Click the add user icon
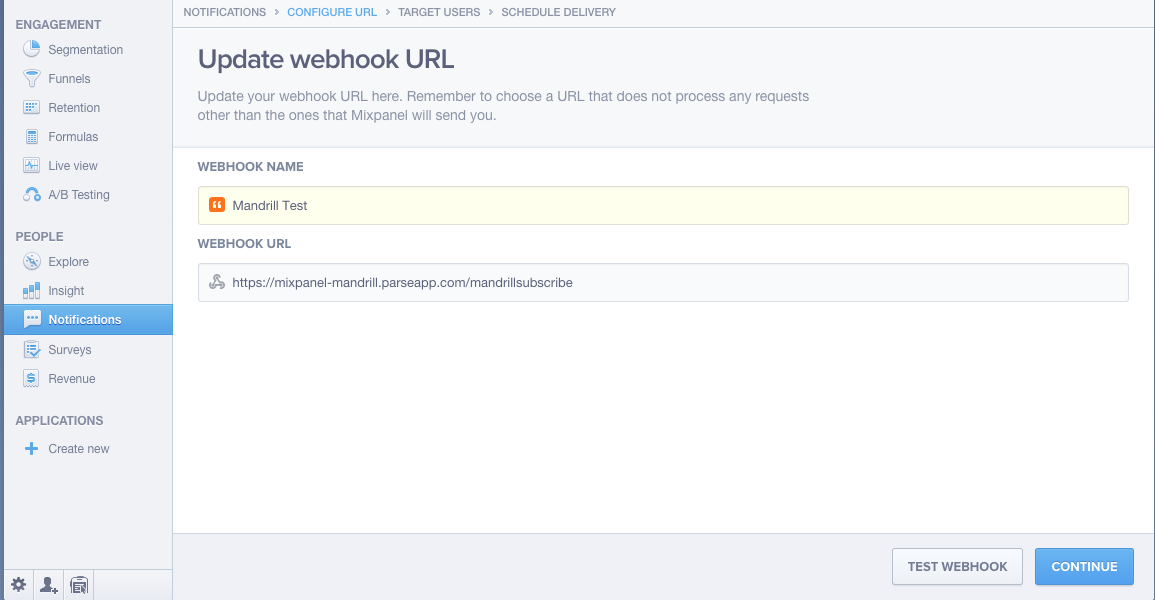The width and height of the screenshot is (1155, 600). 49,585
